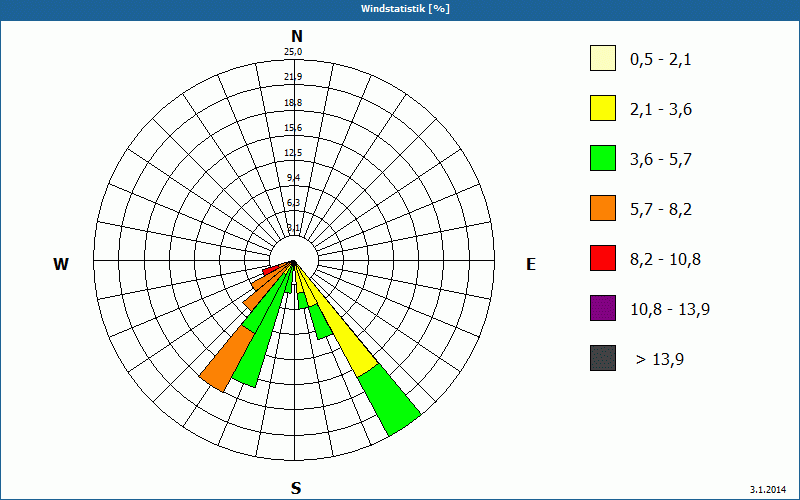Click the dark gray > 13,9 legend swatch

[x=603, y=358]
